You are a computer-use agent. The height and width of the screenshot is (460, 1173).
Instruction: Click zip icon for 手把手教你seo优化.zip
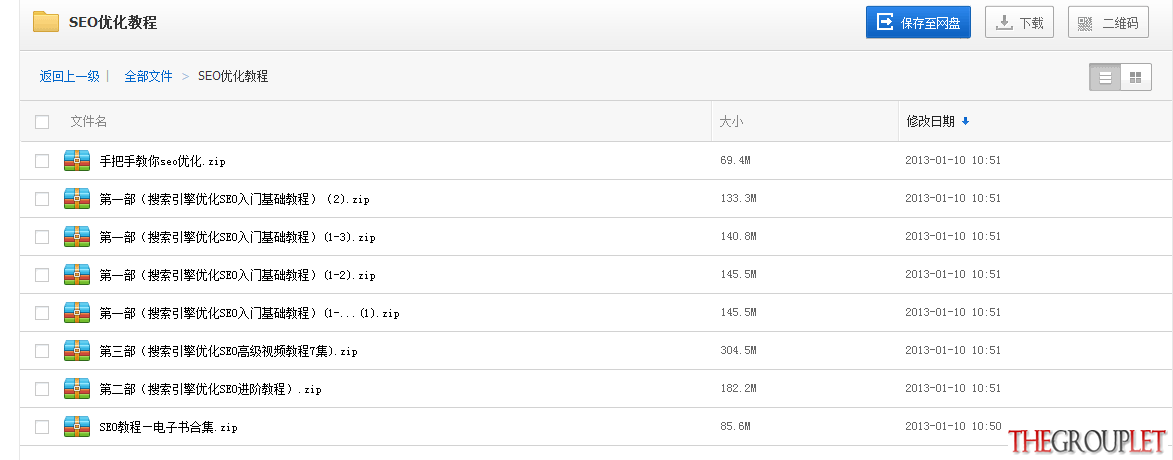tap(77, 161)
